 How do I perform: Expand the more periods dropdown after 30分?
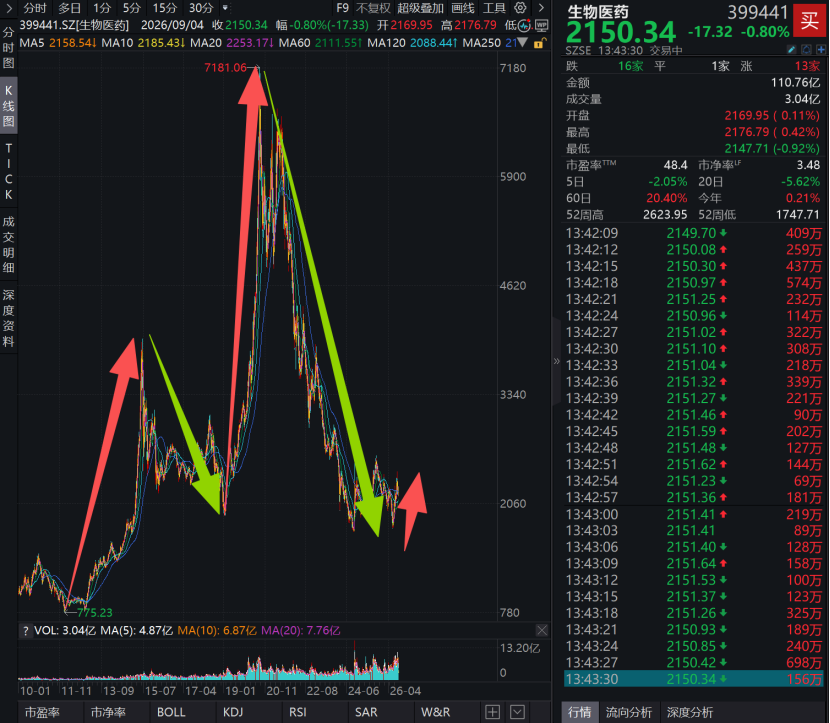coord(225,8)
